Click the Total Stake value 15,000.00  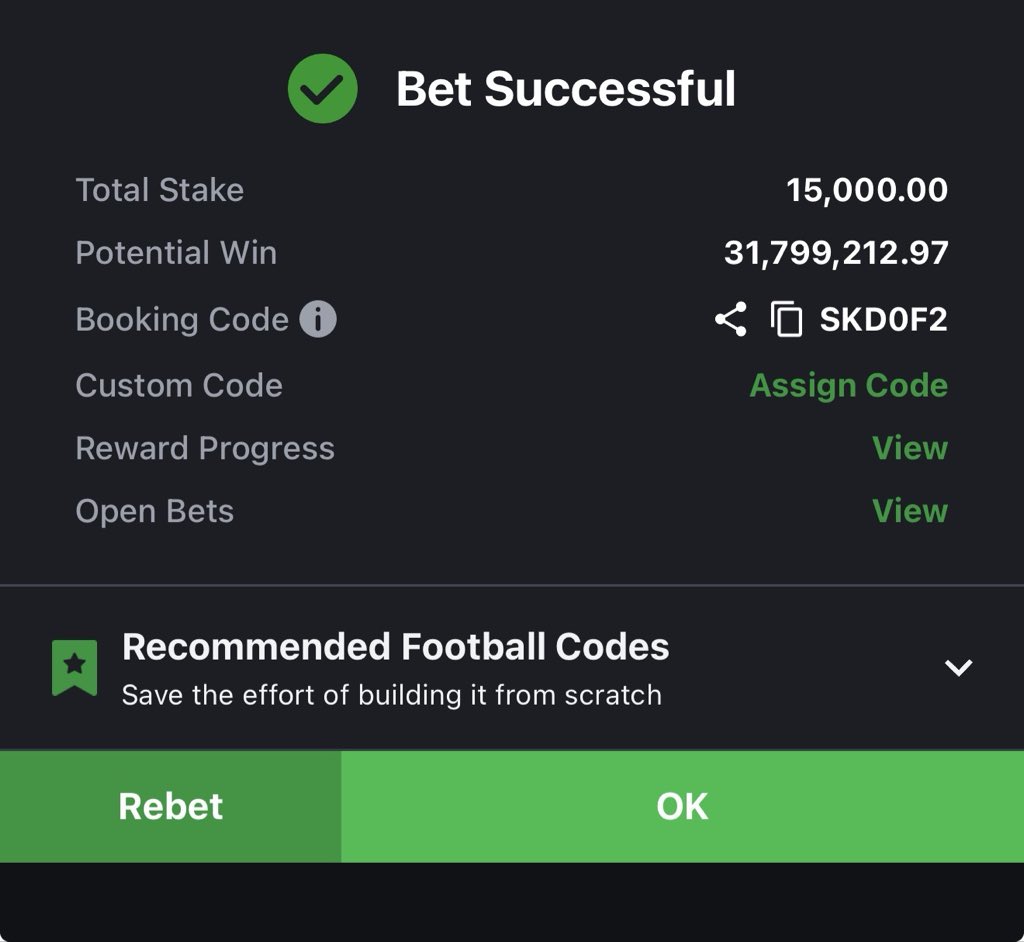866,190
